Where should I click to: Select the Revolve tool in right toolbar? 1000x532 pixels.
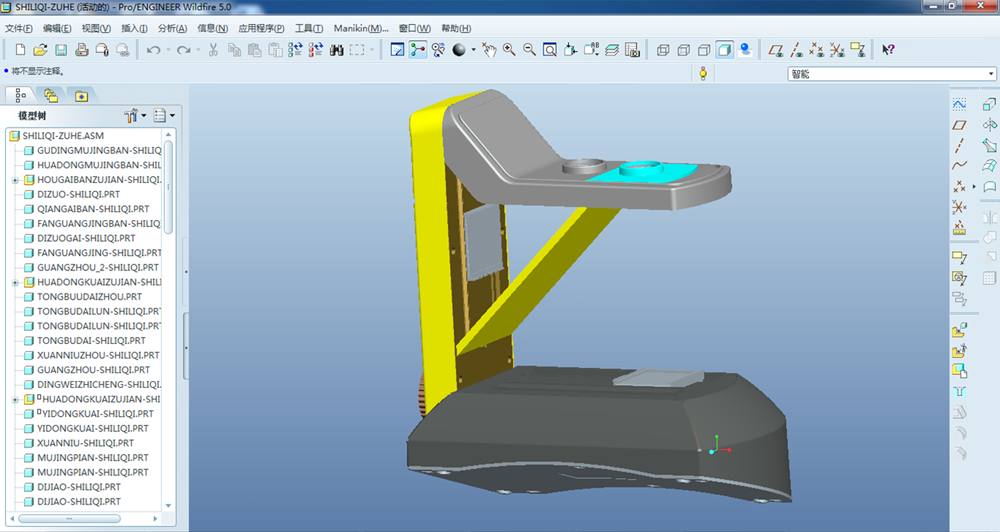pyautogui.click(x=989, y=124)
